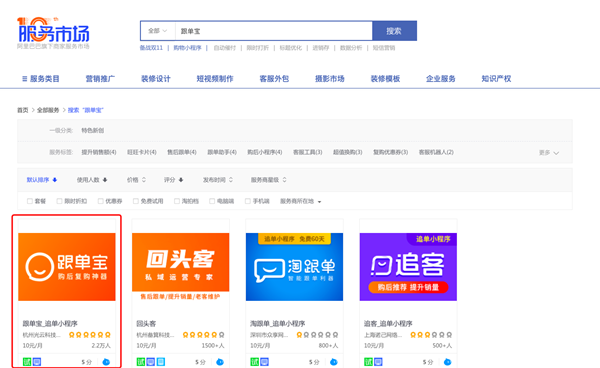The image size is (600, 368).
Task: Open the 全部 search category dropdown
Action: pos(158,31)
